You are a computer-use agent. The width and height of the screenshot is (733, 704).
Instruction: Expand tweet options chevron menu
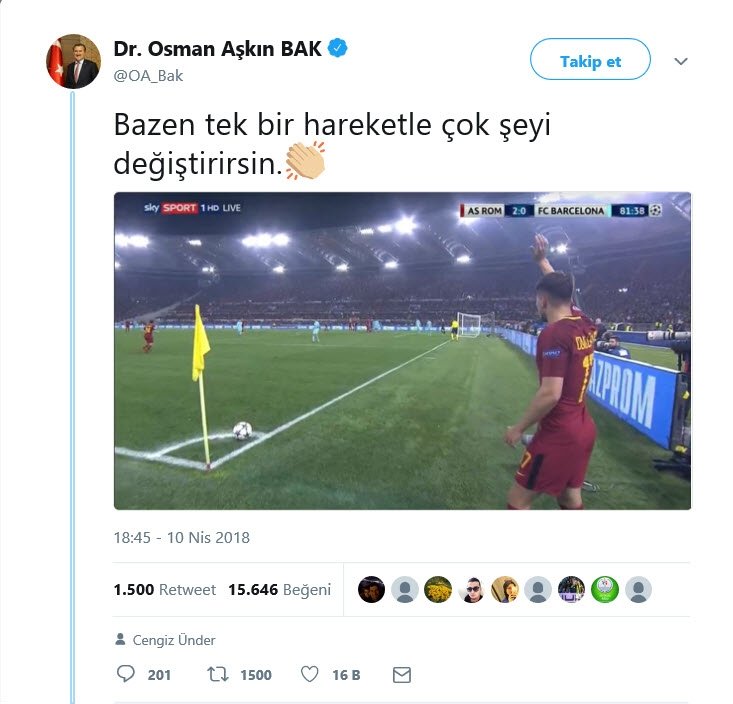click(x=681, y=61)
